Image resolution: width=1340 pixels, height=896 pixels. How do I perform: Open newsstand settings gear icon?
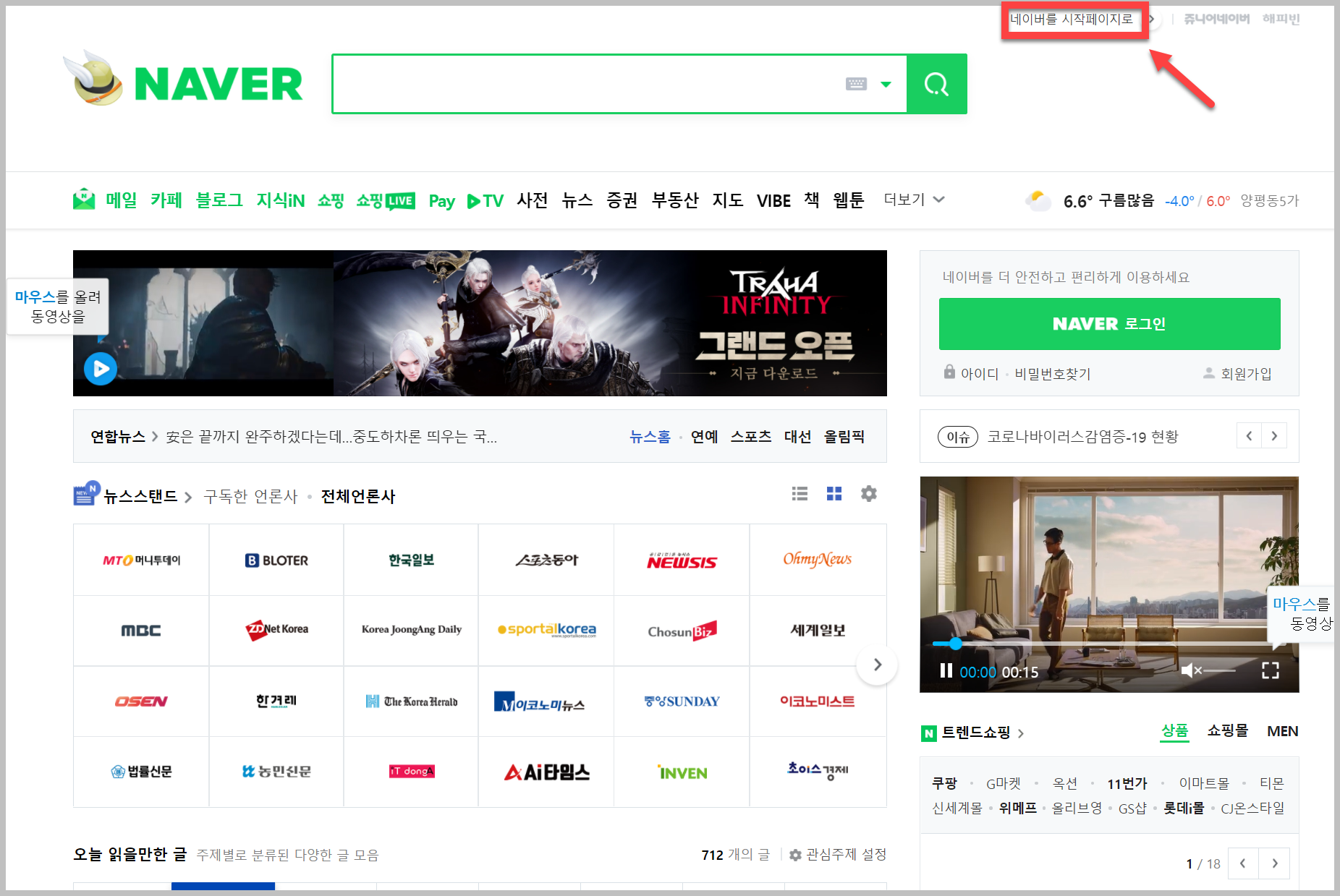869,493
